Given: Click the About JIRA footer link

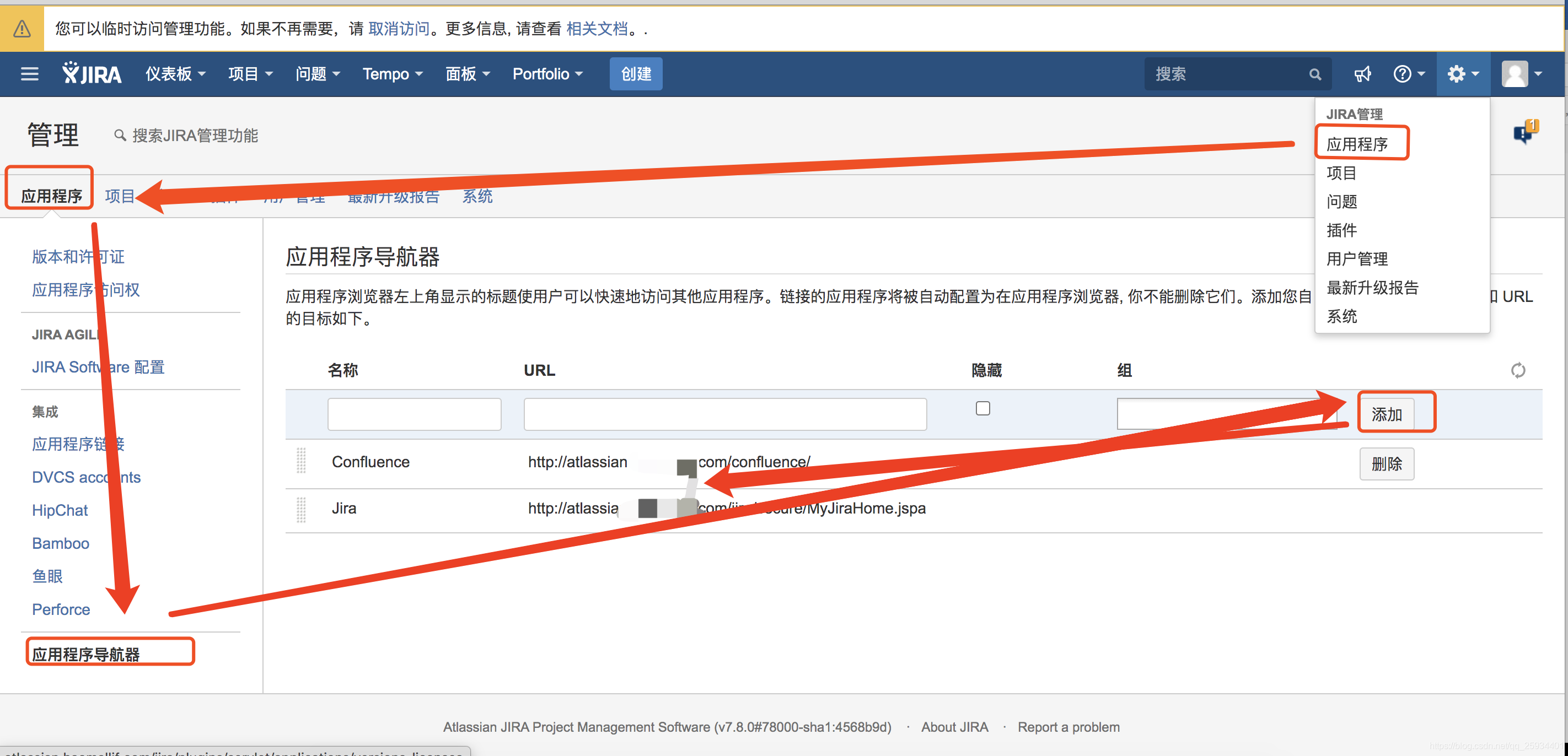Looking at the screenshot, I should 954,726.
